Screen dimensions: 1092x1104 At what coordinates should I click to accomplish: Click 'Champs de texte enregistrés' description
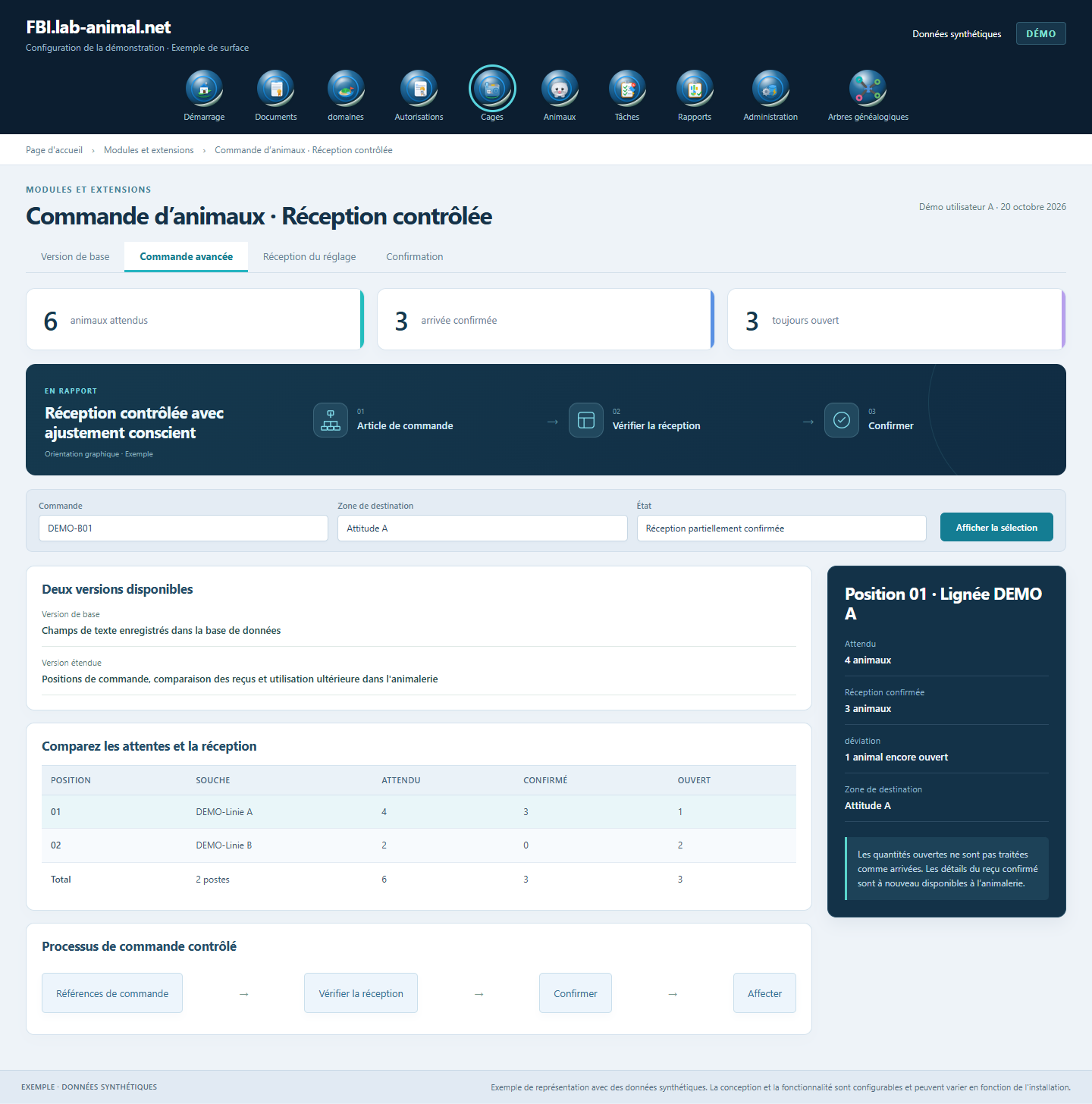(x=161, y=631)
